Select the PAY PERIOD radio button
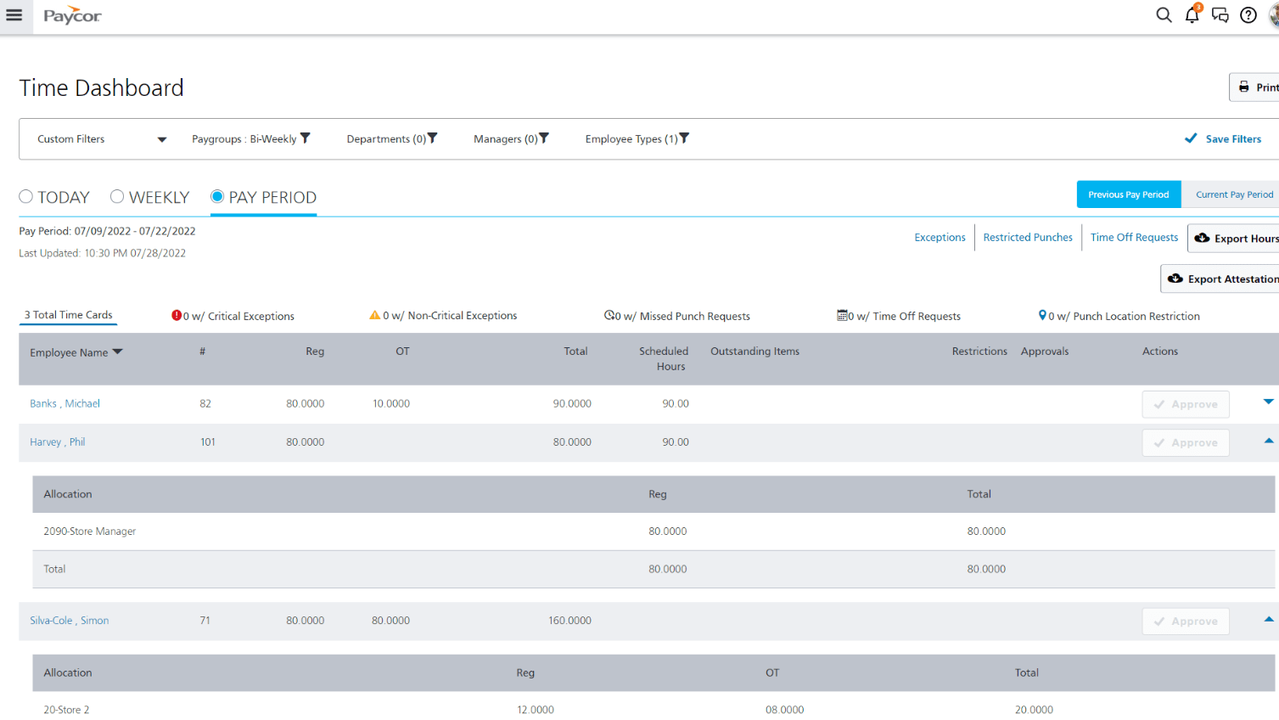Viewport: 1279px width, 720px height. click(x=217, y=197)
